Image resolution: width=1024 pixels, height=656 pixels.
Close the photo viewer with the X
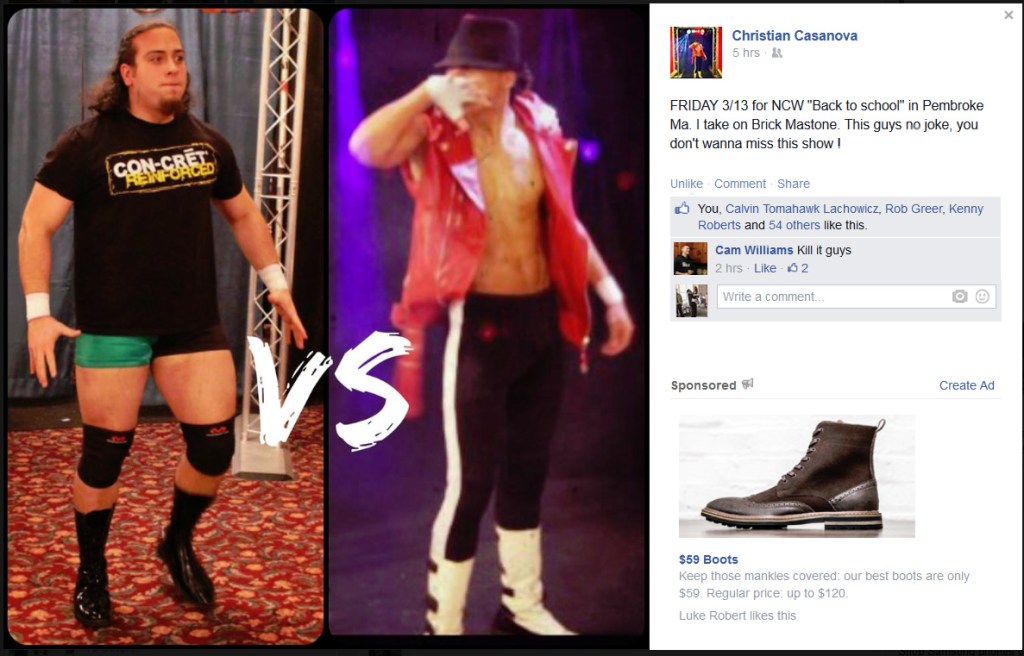click(1008, 15)
